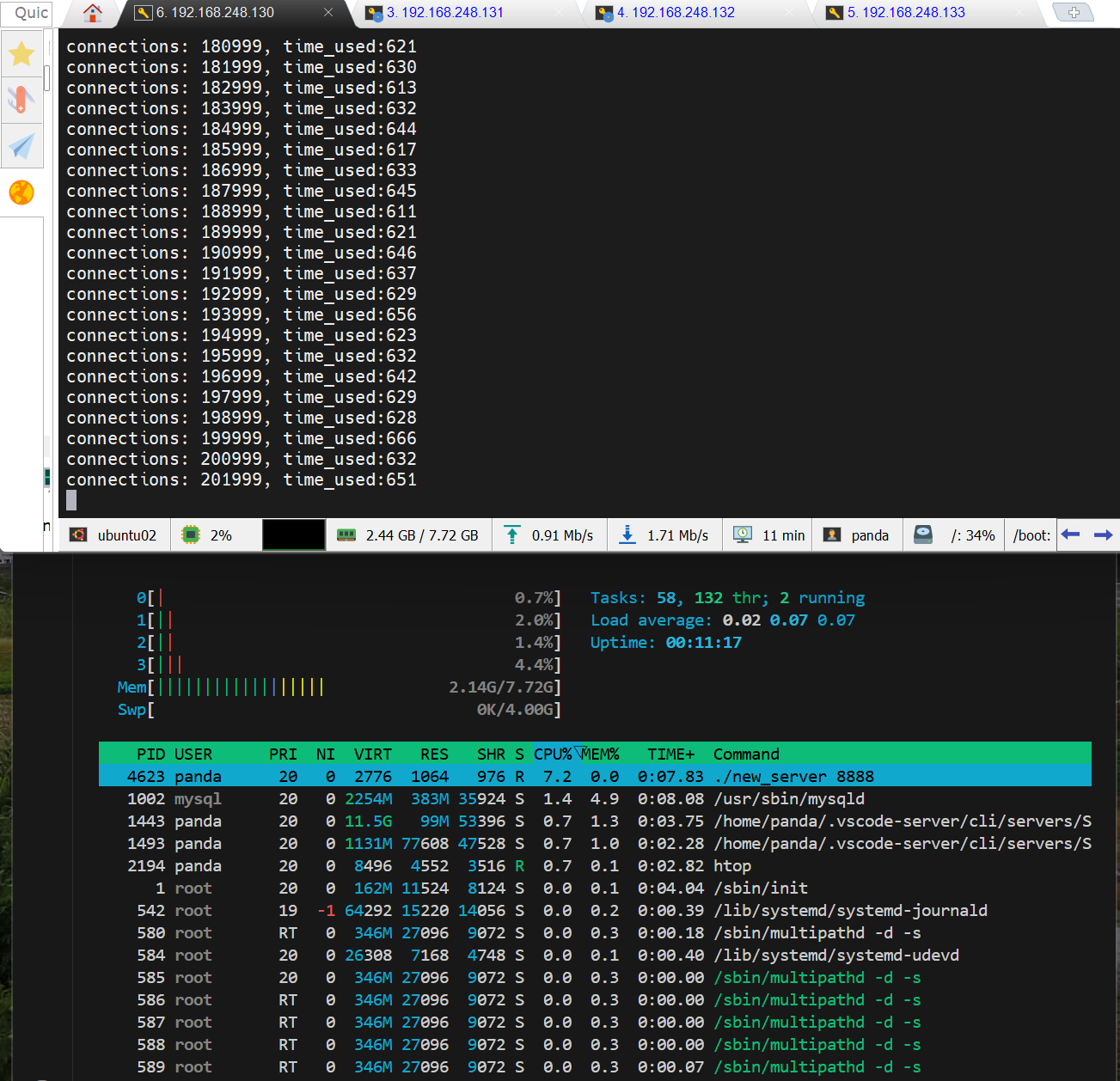Click the Uptime 00:11:17 text in htop

[665, 642]
